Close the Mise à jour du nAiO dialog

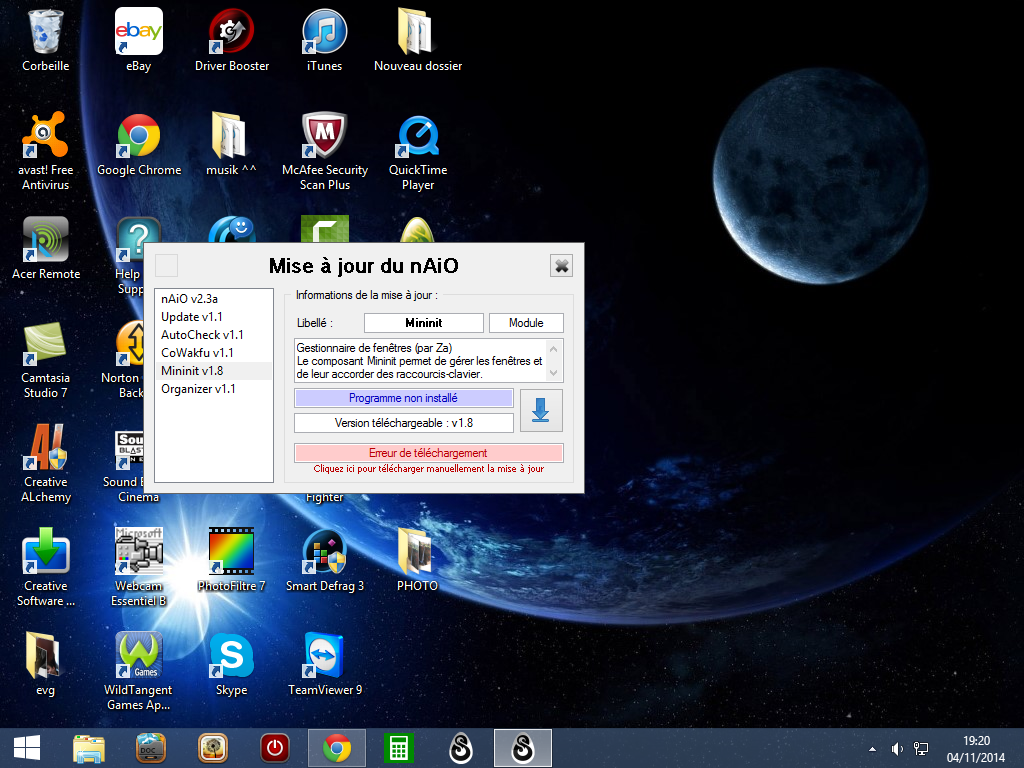point(561,265)
